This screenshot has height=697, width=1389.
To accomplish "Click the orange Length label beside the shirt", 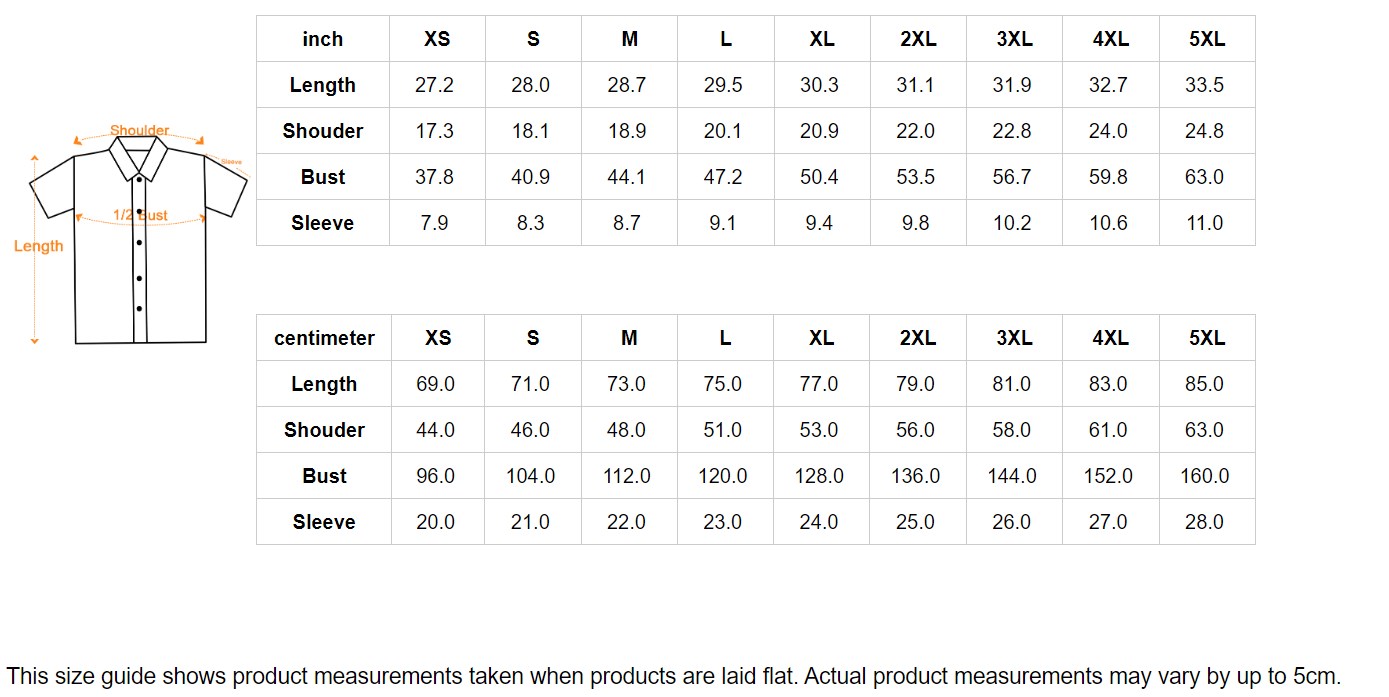I will point(39,246).
